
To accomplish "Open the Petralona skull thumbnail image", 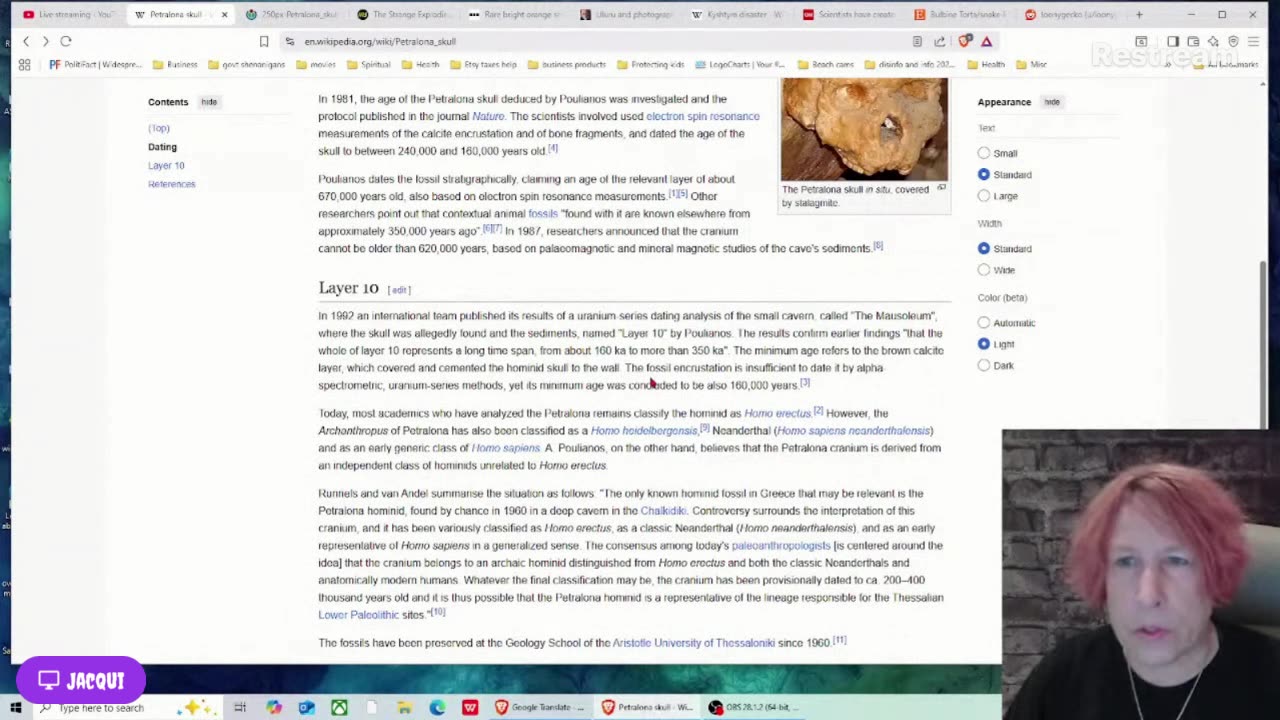I will coord(864,129).
